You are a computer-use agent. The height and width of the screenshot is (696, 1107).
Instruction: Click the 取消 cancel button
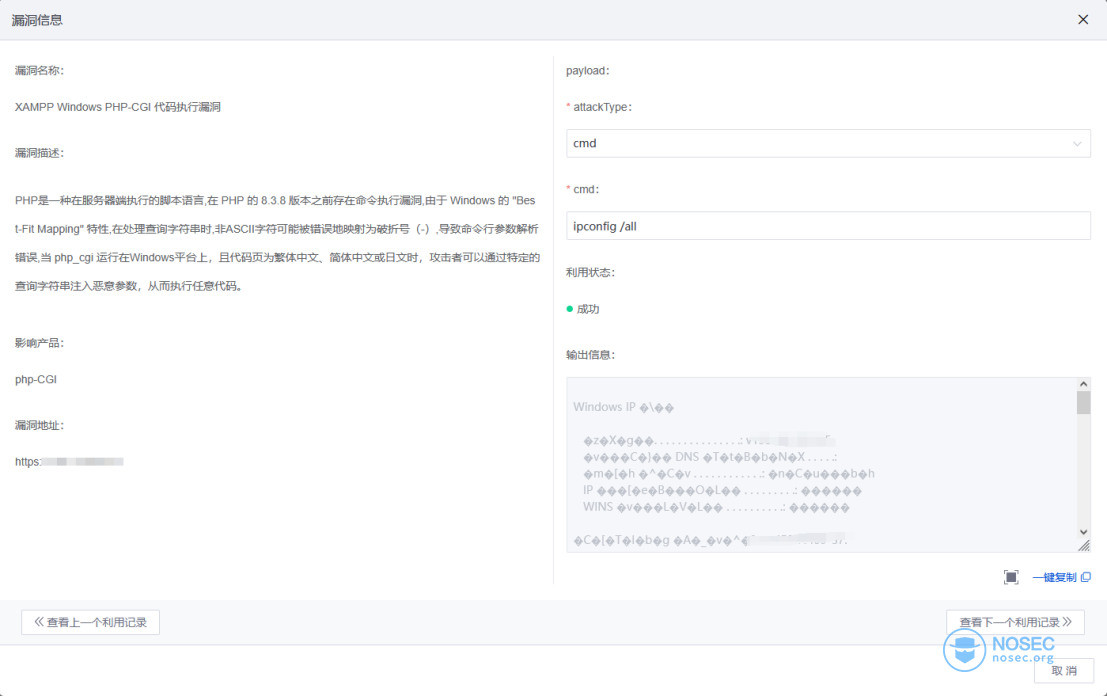click(x=1064, y=671)
